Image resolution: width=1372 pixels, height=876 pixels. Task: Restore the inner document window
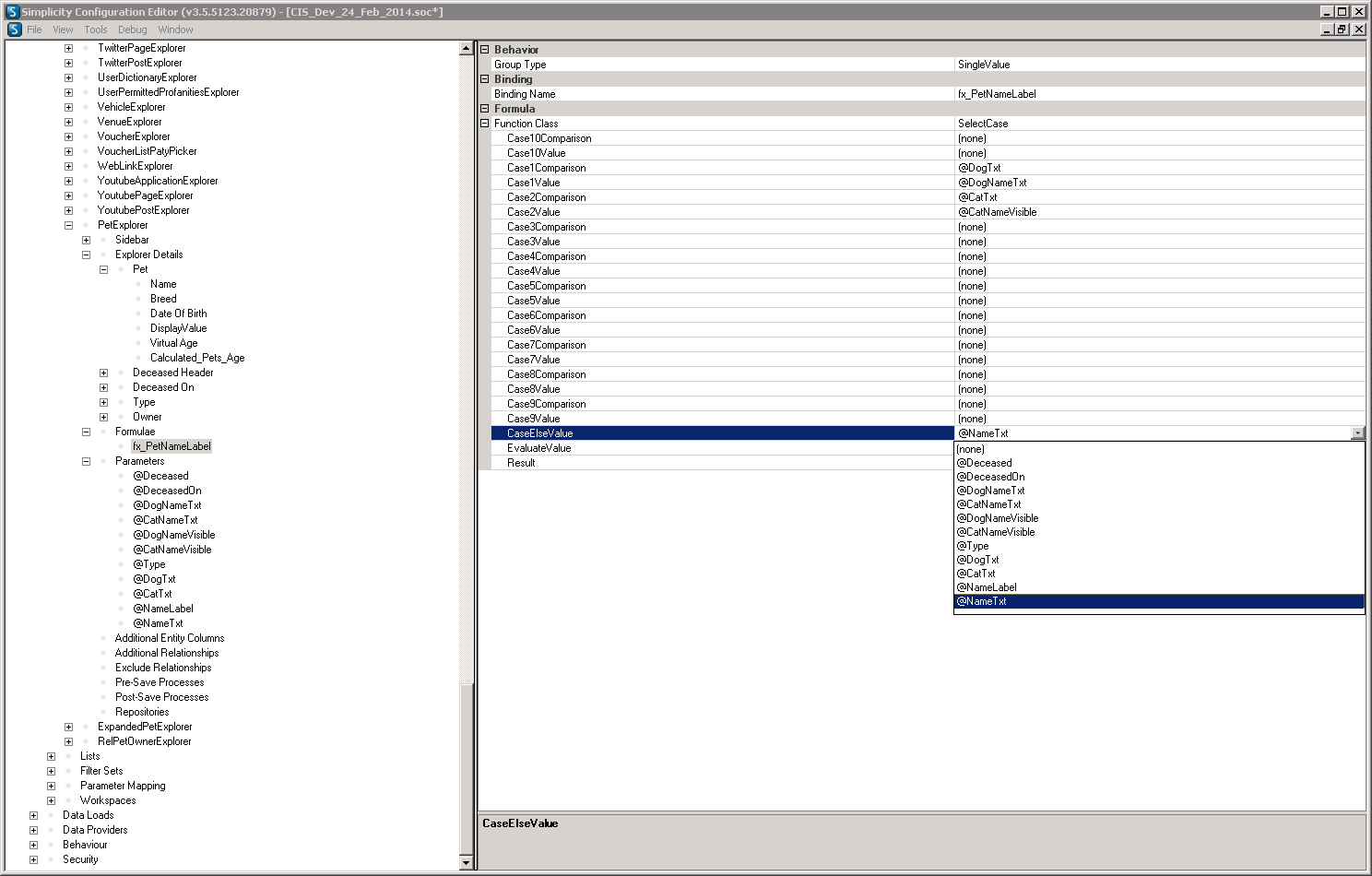1342,30
